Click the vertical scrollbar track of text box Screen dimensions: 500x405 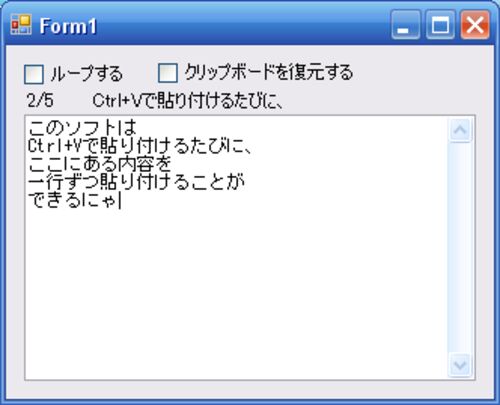(x=460, y=247)
